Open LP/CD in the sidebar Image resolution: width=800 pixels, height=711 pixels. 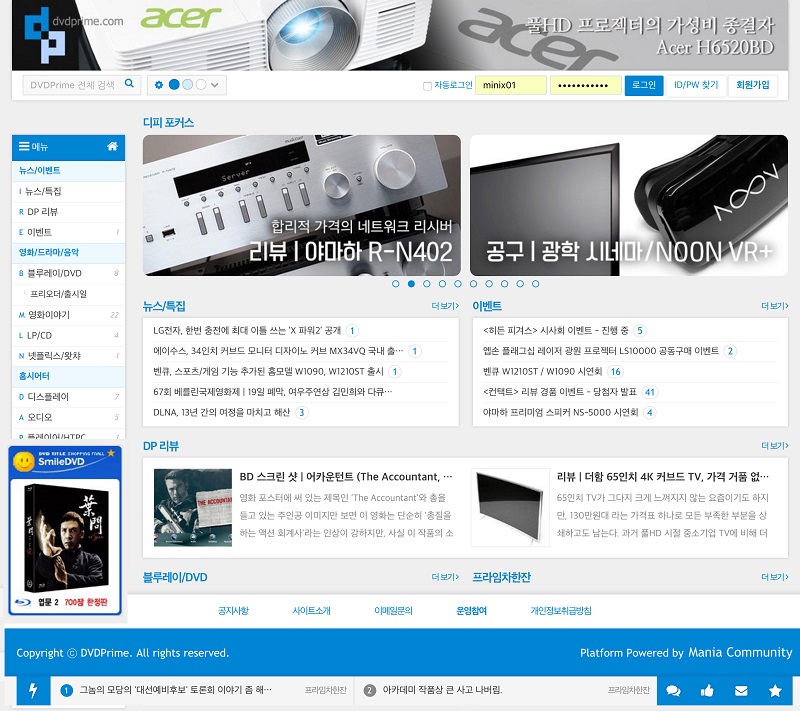click(x=68, y=336)
